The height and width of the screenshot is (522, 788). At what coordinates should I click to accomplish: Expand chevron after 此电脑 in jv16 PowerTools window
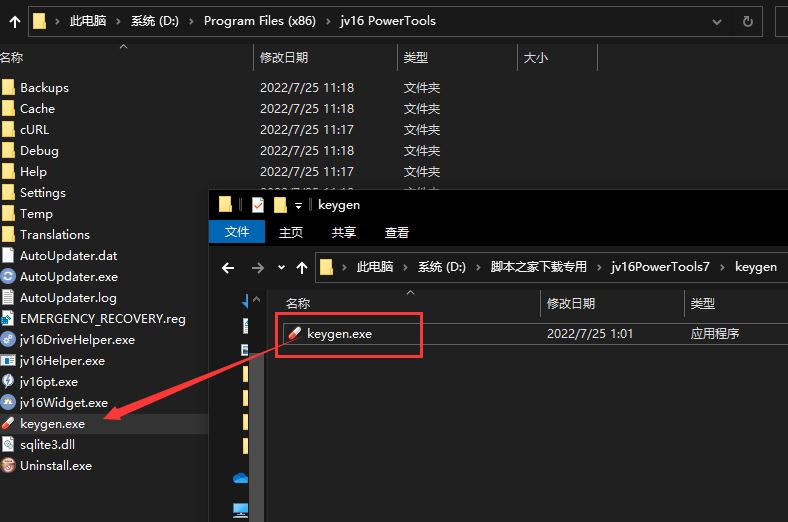tap(118, 21)
